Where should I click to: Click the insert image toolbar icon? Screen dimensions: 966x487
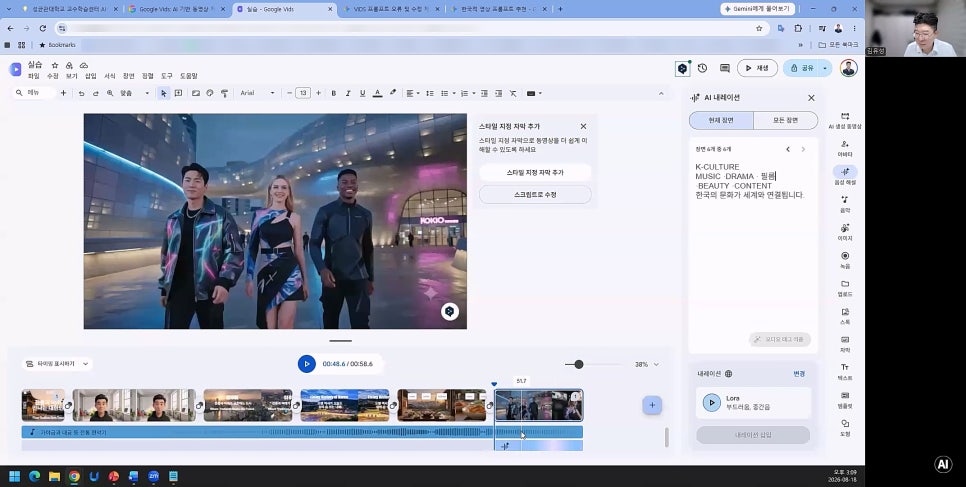point(195,93)
